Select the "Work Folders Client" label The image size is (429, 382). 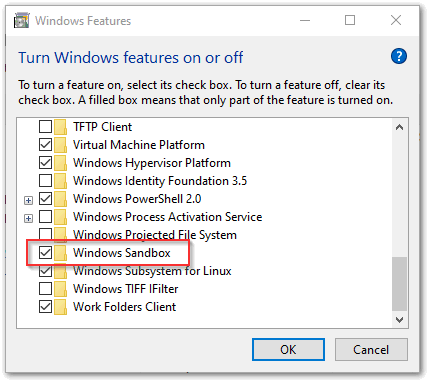tap(124, 307)
